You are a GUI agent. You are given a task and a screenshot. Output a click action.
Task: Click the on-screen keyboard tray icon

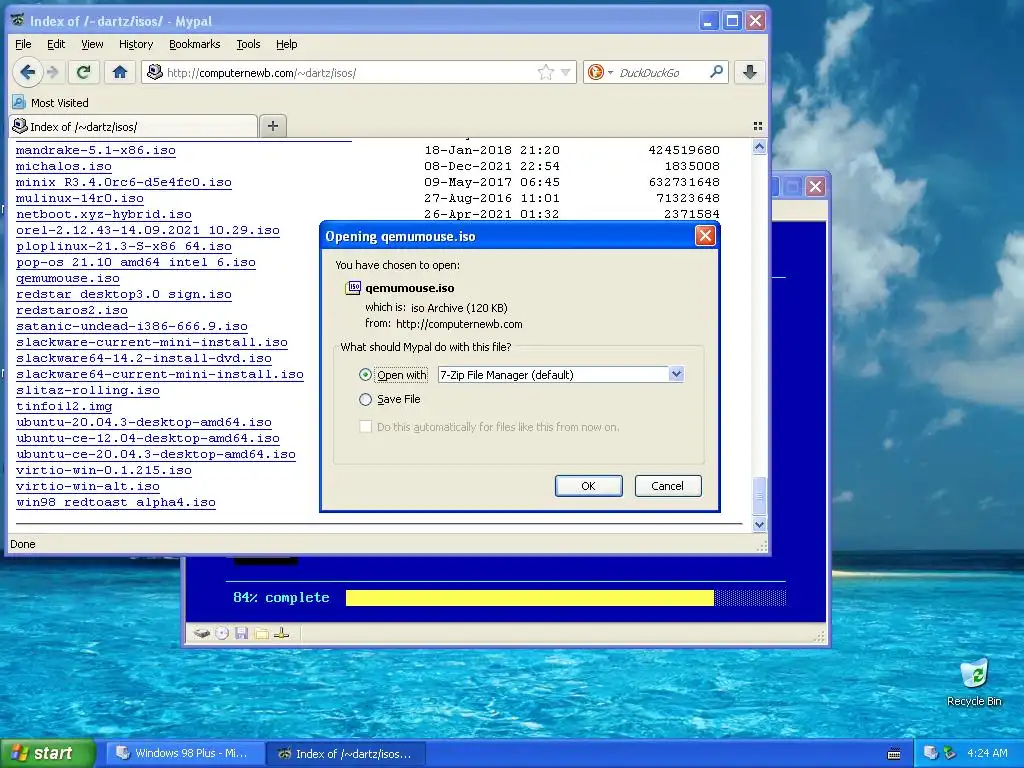click(x=894, y=754)
